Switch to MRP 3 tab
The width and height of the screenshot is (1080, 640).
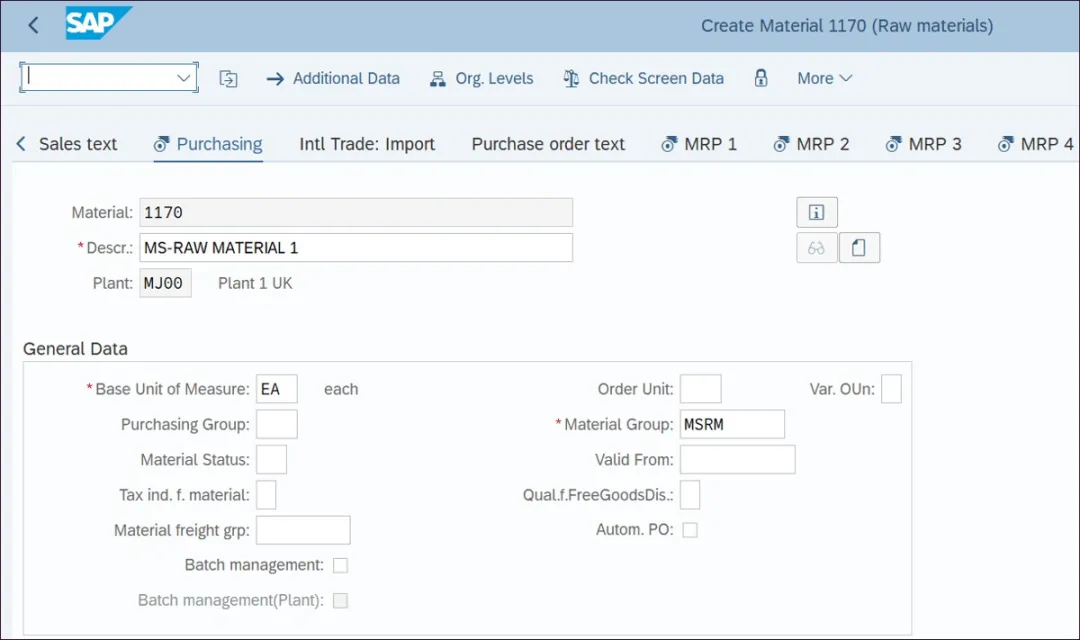[924, 144]
